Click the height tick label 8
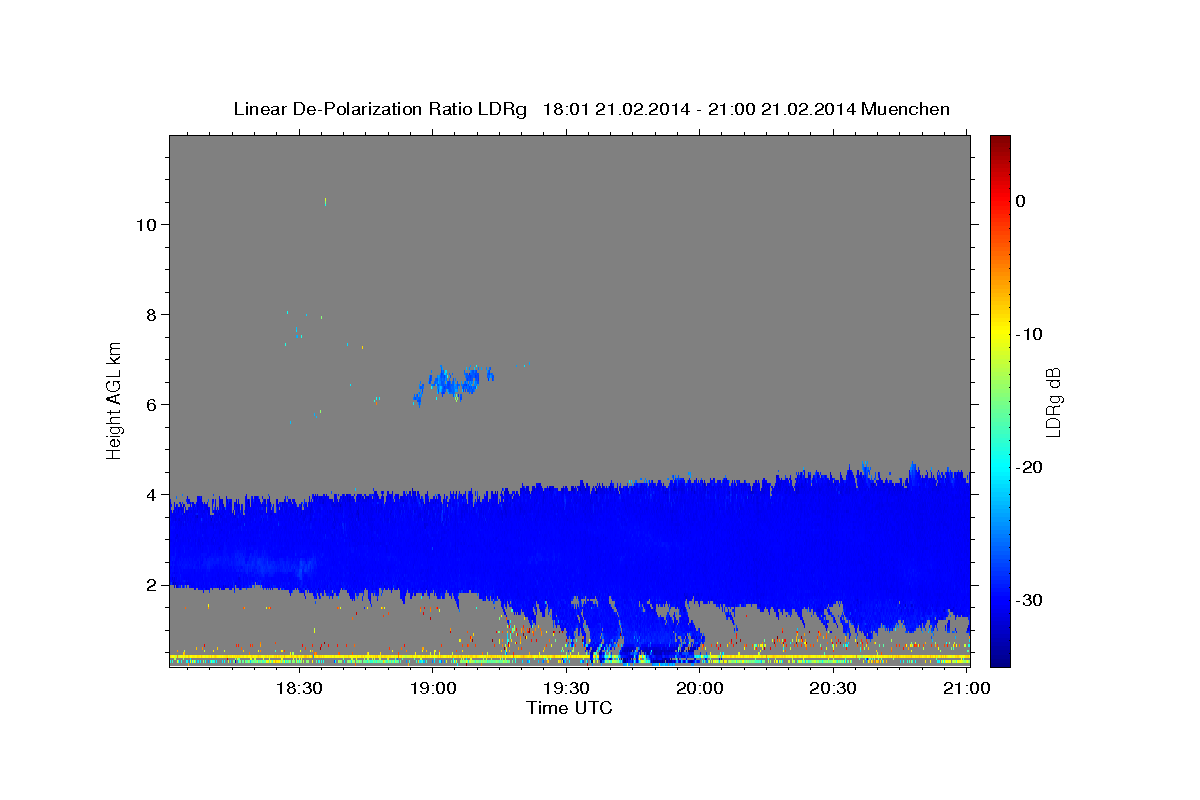Screen dimensions: 1200x800 (149, 315)
